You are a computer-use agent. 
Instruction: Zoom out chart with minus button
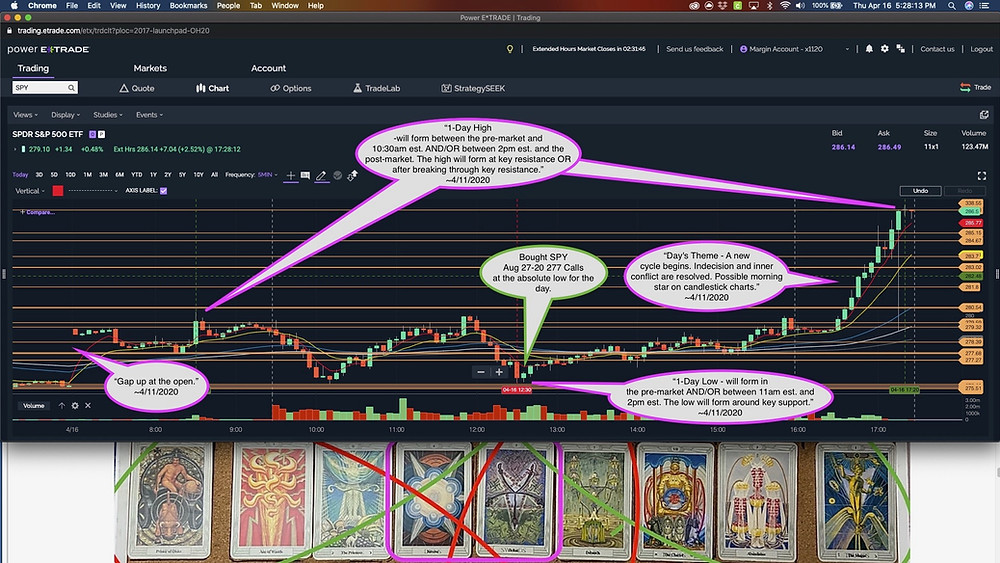point(481,372)
